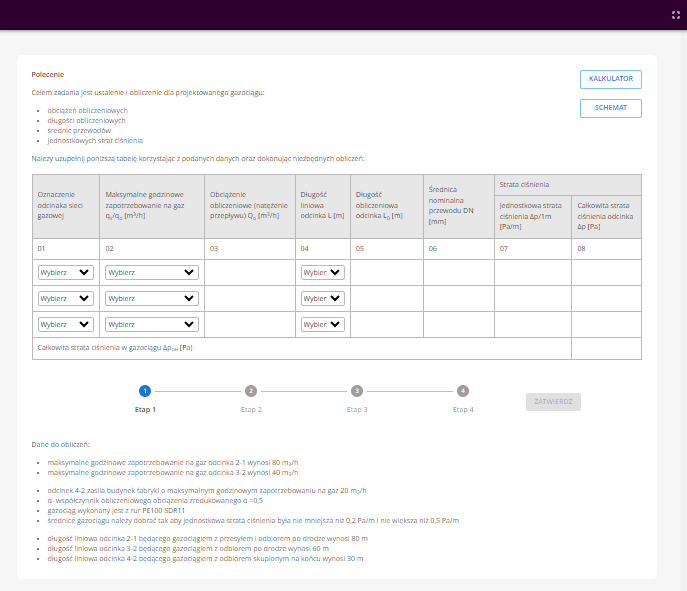Viewport: 687px width, 591px height.
Task: Open first-row linear length L dropdown
Action: tap(322, 272)
